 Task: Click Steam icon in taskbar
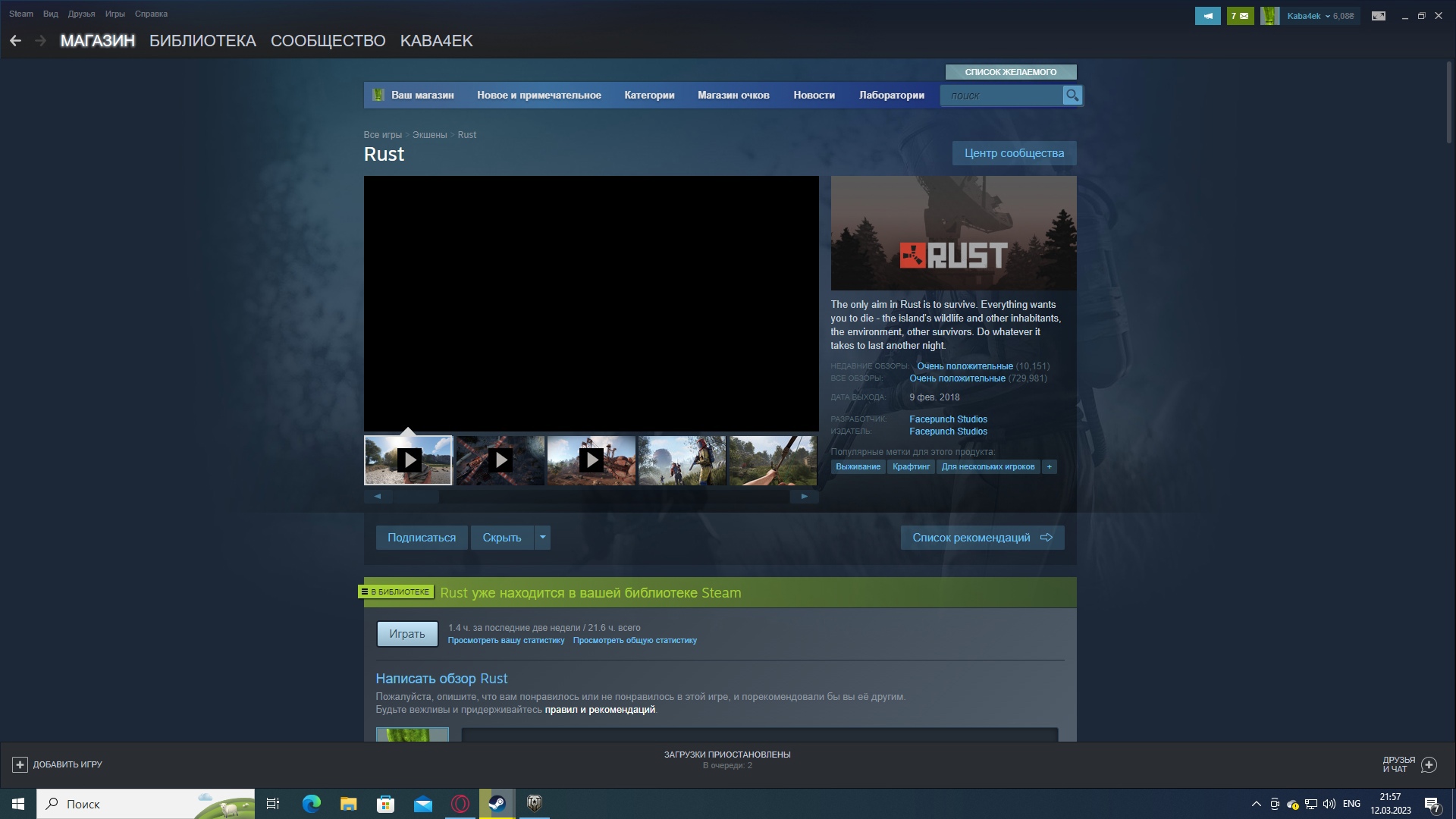click(497, 804)
